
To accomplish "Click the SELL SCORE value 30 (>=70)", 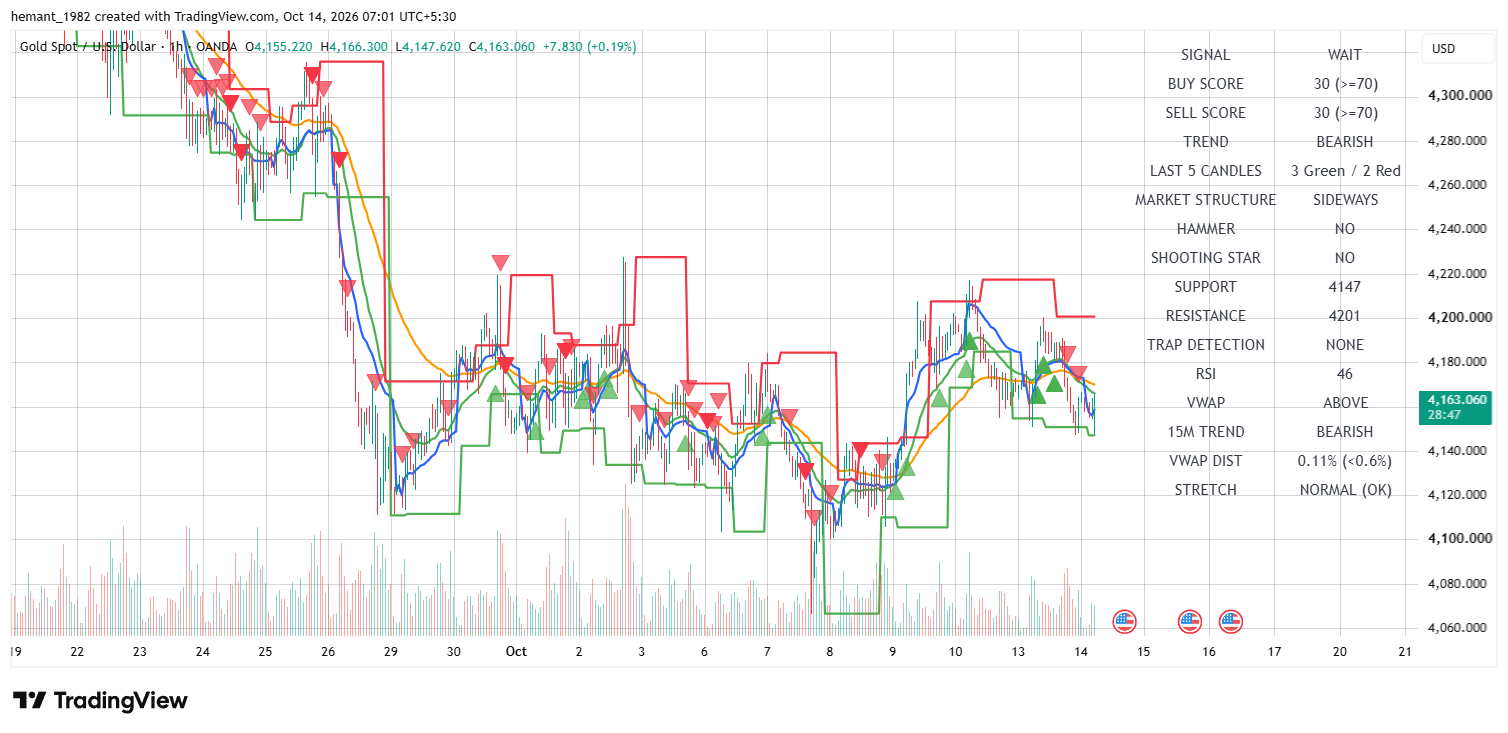I will point(1345,113).
